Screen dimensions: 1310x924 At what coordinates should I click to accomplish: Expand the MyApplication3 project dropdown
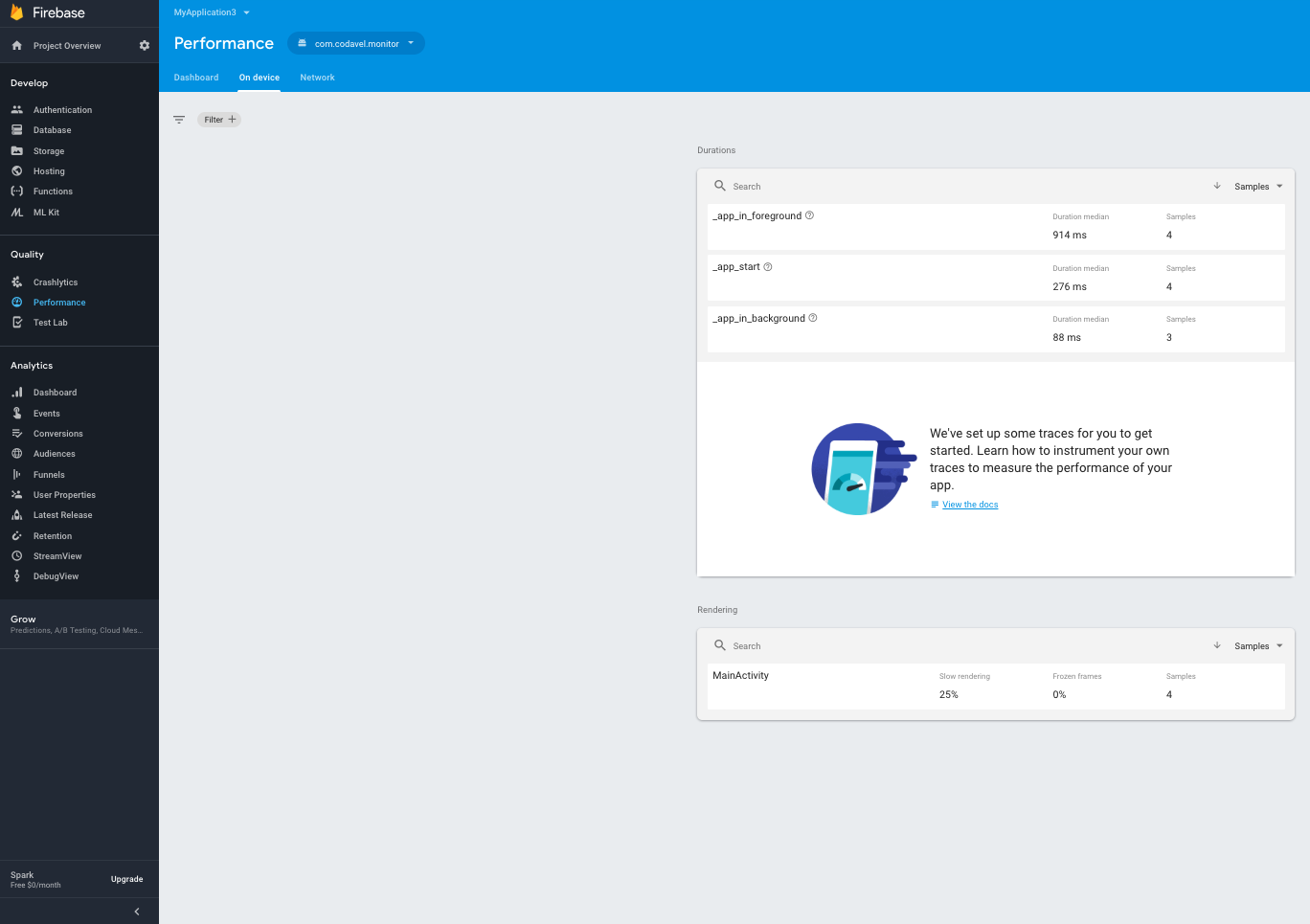[x=210, y=11]
